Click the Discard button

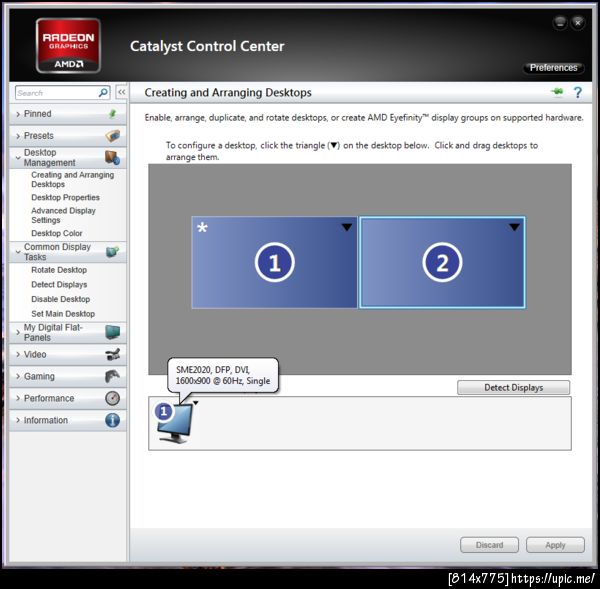coord(489,545)
